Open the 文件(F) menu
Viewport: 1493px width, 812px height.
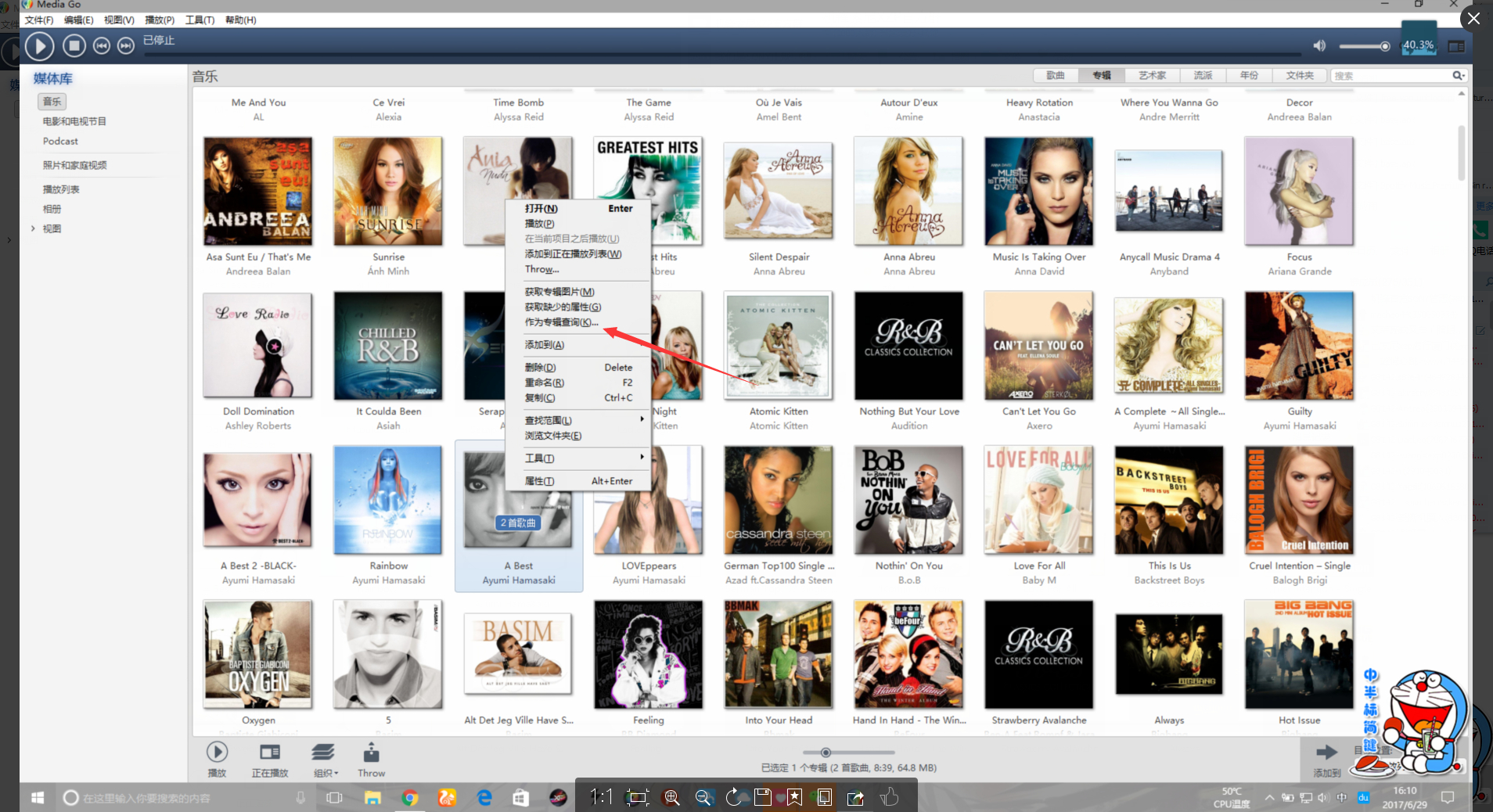click(39, 20)
